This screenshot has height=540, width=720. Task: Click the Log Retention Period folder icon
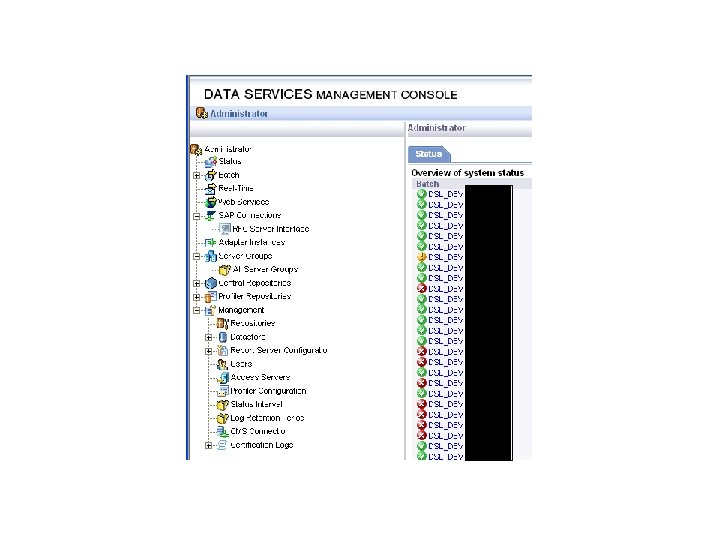pyautogui.click(x=223, y=418)
